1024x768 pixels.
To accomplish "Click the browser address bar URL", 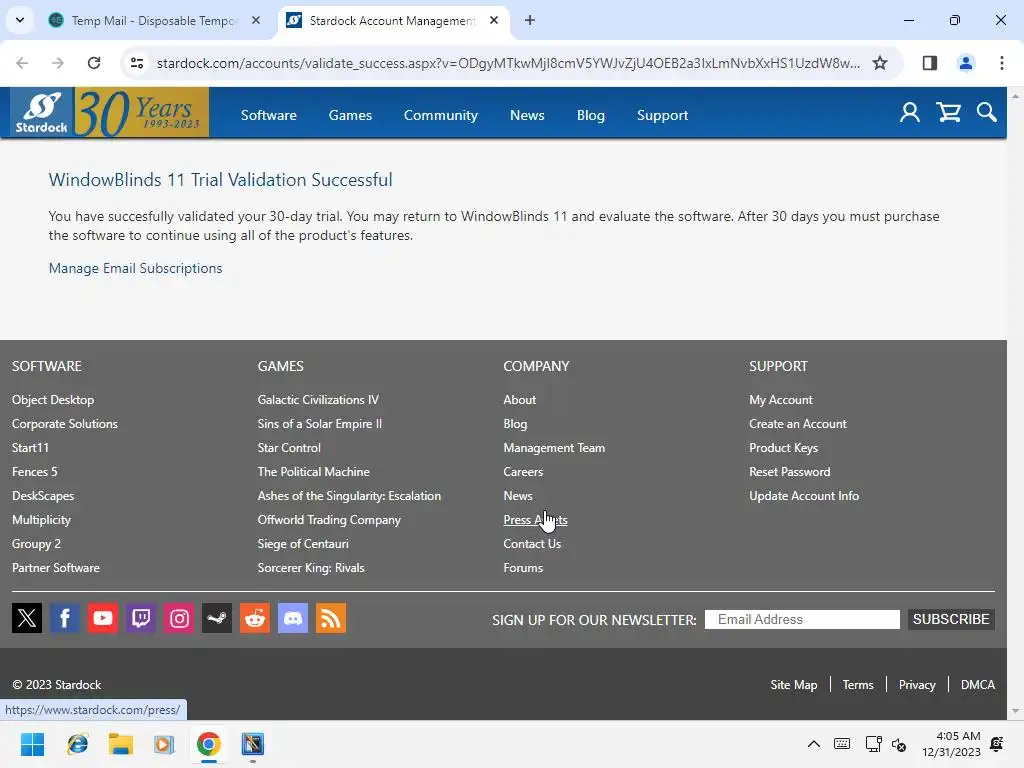I will 508,63.
